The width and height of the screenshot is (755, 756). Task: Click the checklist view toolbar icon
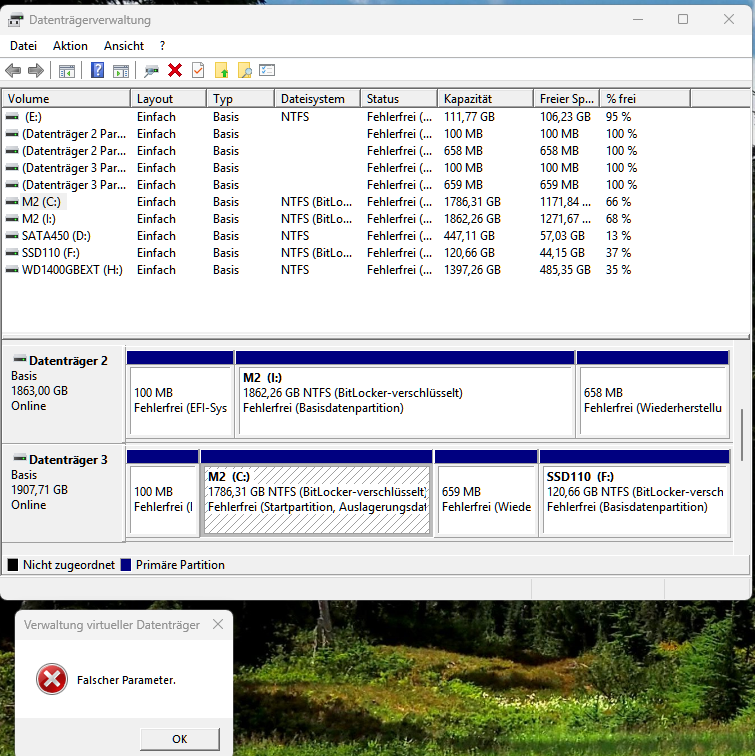click(267, 70)
